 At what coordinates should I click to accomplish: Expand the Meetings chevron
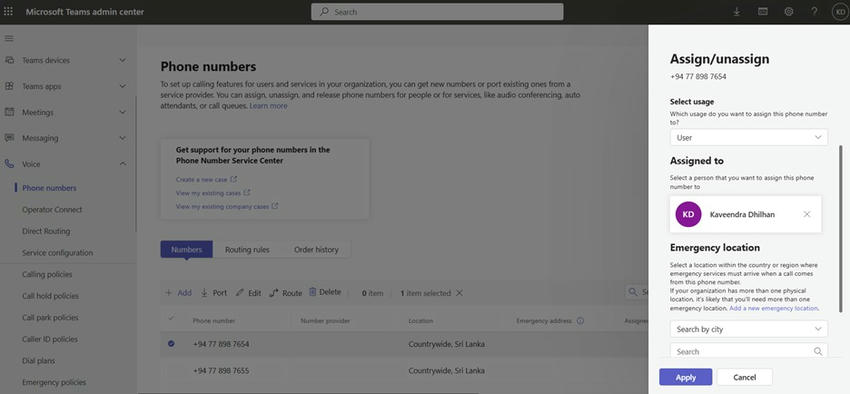[x=123, y=112]
